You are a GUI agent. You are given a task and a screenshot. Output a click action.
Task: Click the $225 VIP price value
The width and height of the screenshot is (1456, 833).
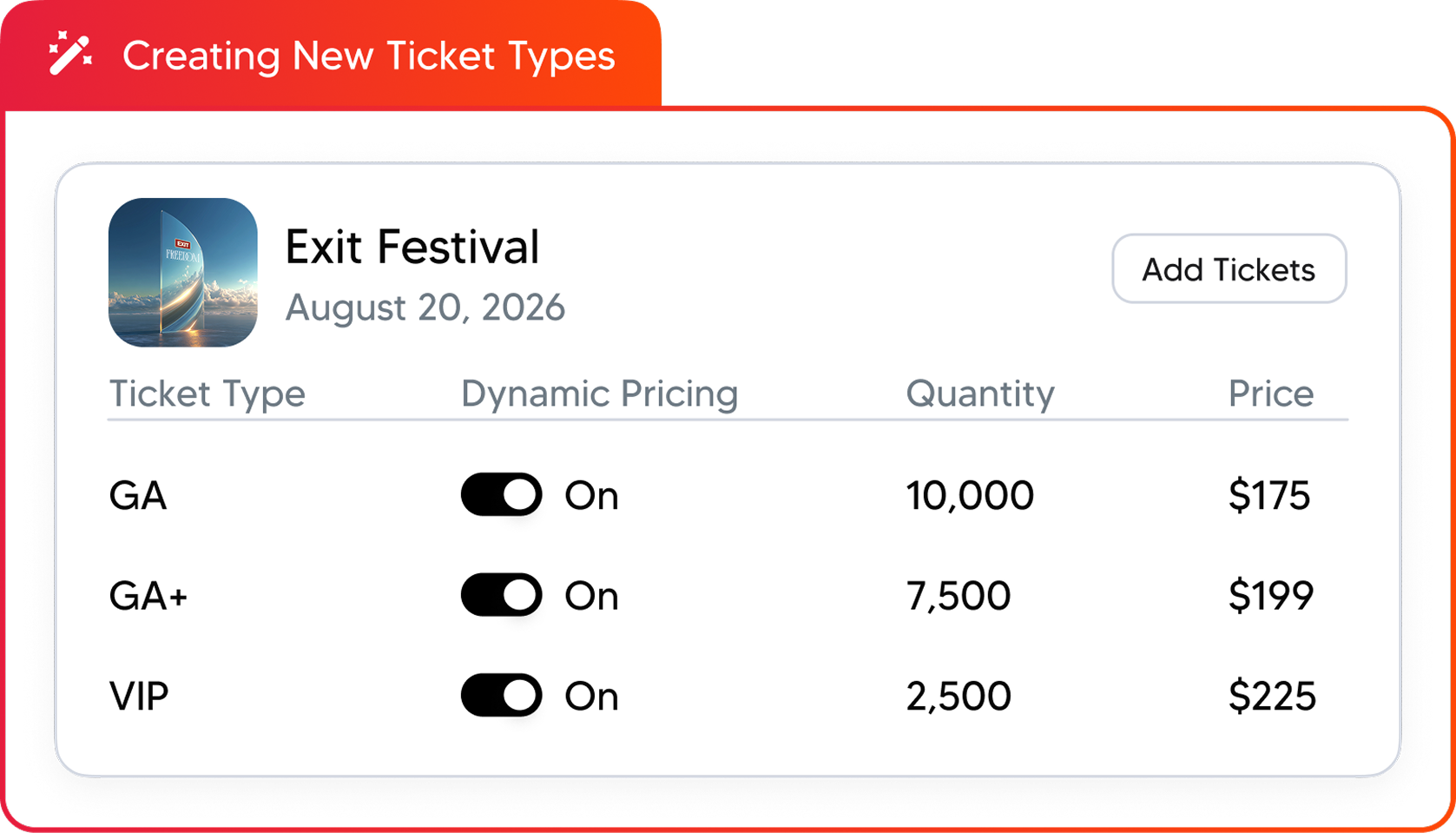click(1271, 695)
